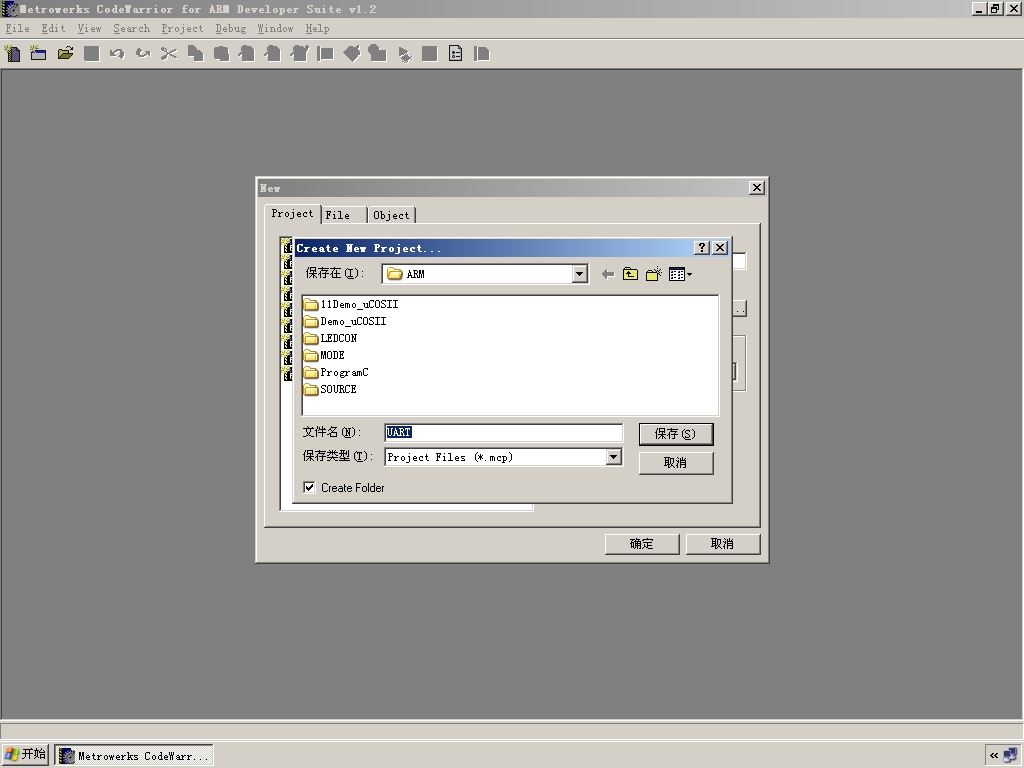Expand the Project Files type dropdown
Screen dimensions: 1024x768
coord(613,457)
